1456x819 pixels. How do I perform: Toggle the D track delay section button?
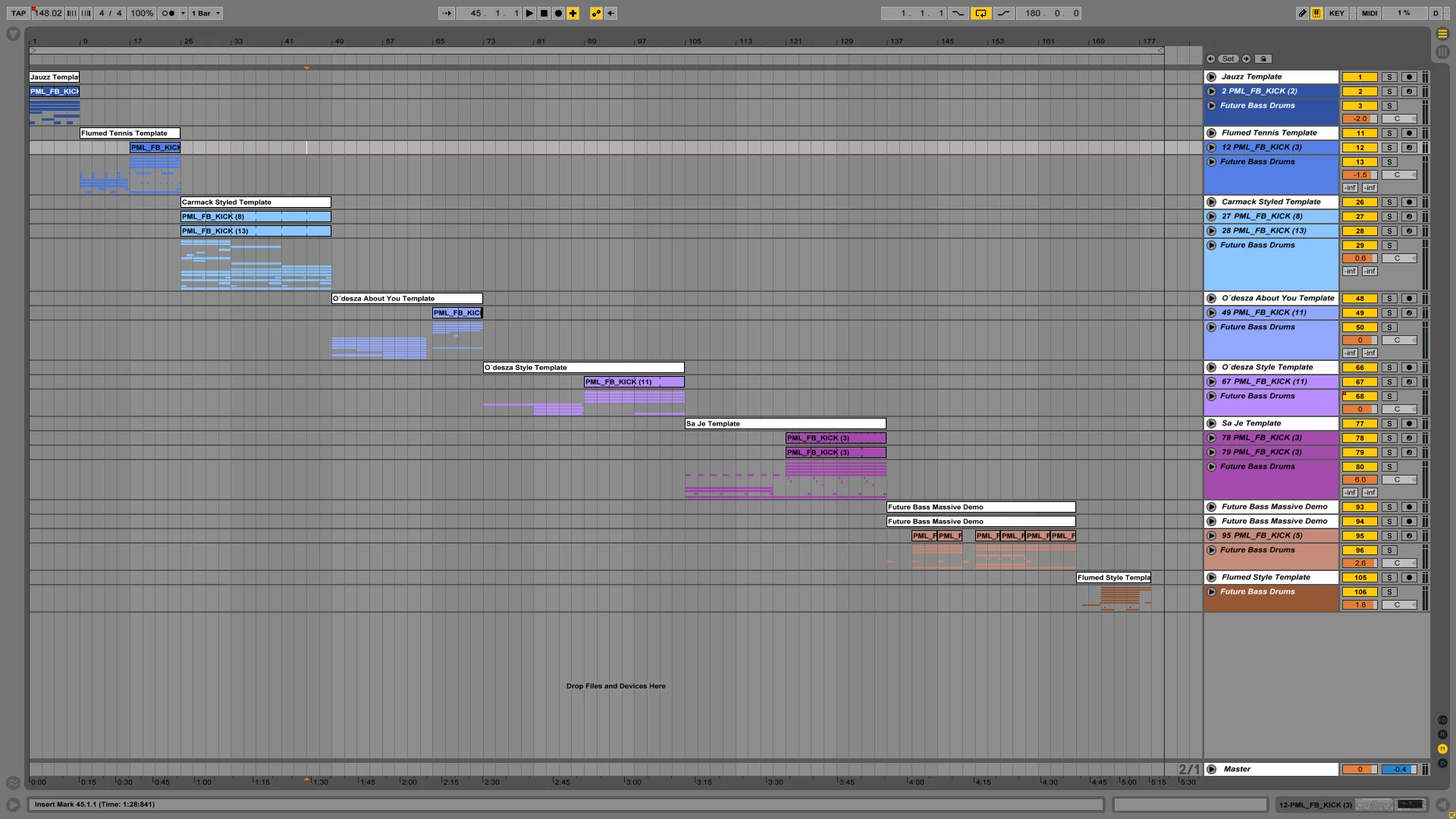pyautogui.click(x=1442, y=763)
